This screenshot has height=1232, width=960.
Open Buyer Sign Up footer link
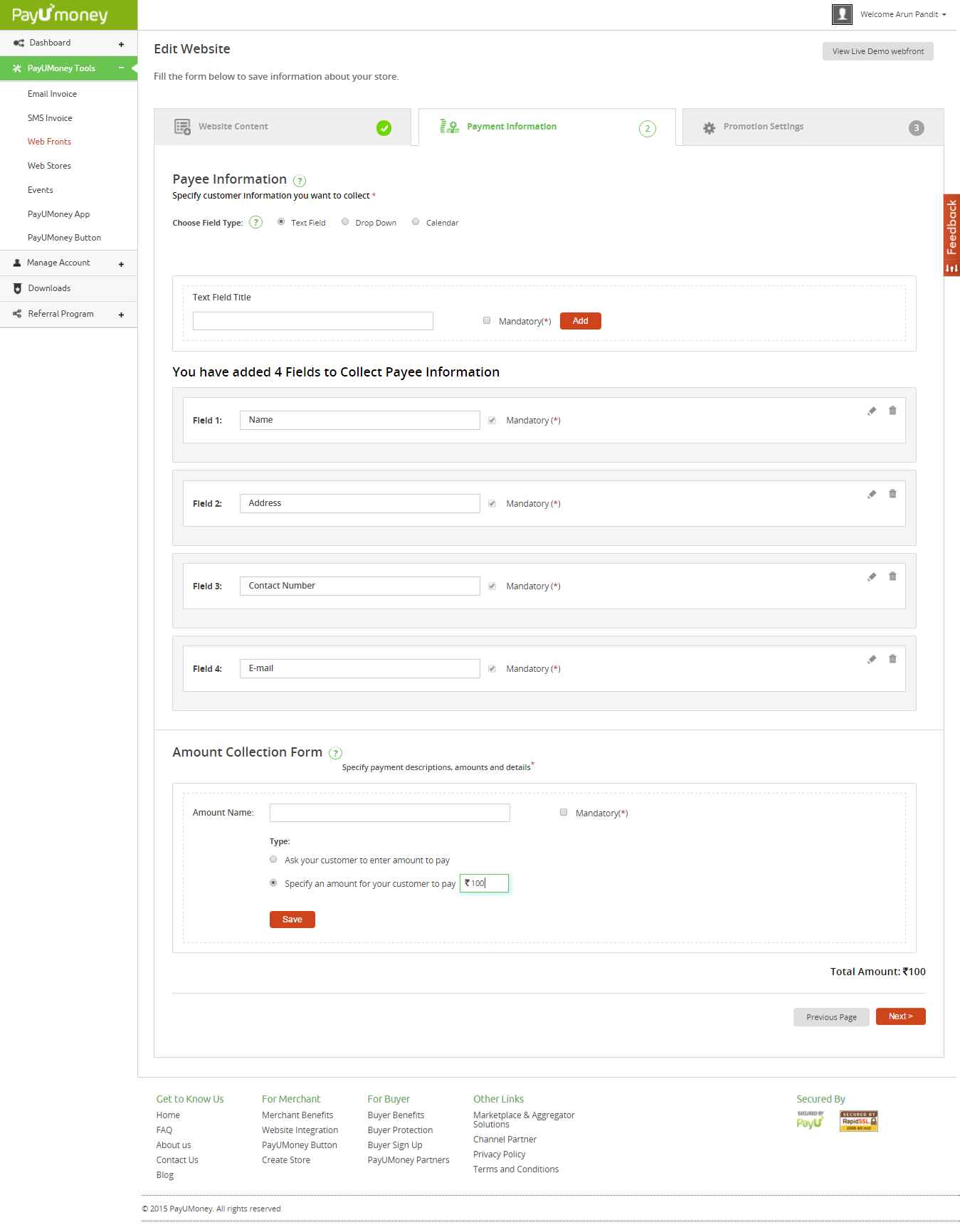395,1145
